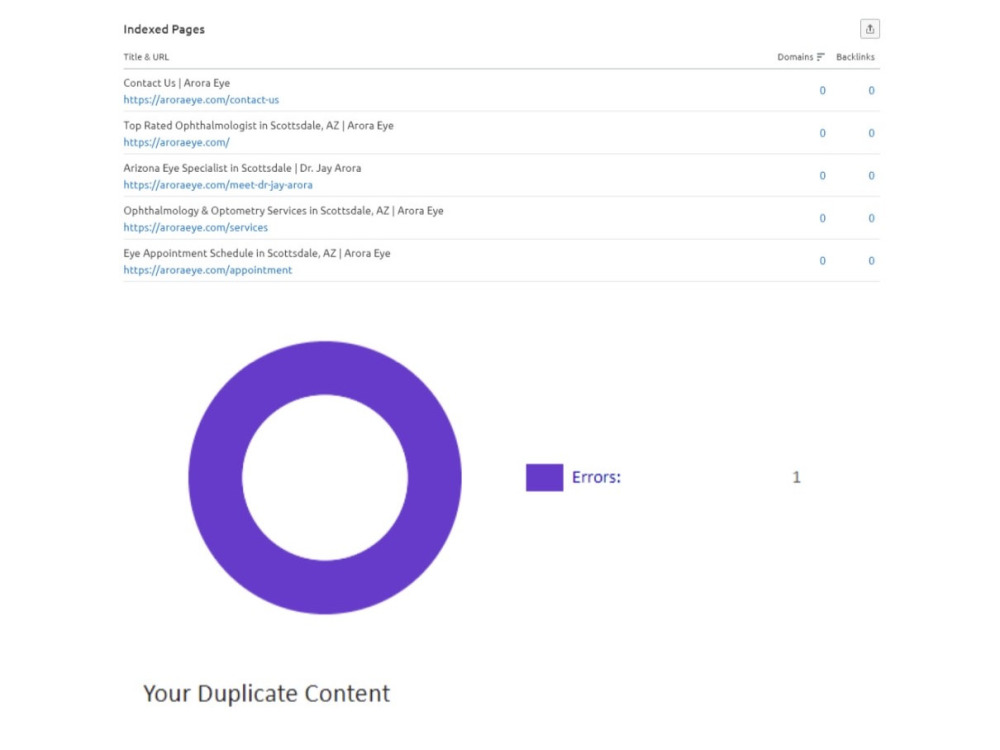This screenshot has height=750, width=1000.
Task: Click the Ophthalmology & Optometry Services title
Action: 283,210
